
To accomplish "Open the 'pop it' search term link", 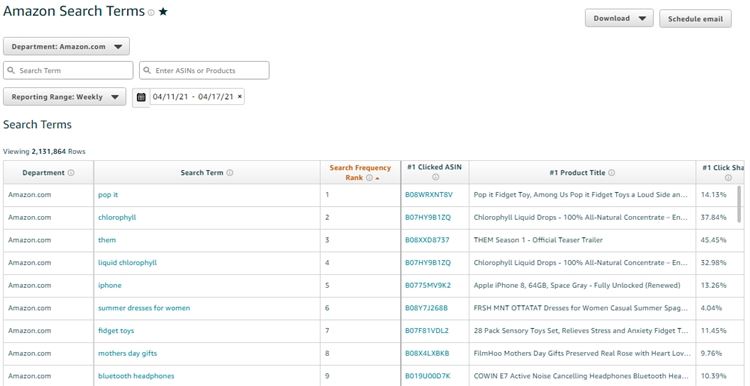I will click(108, 195).
